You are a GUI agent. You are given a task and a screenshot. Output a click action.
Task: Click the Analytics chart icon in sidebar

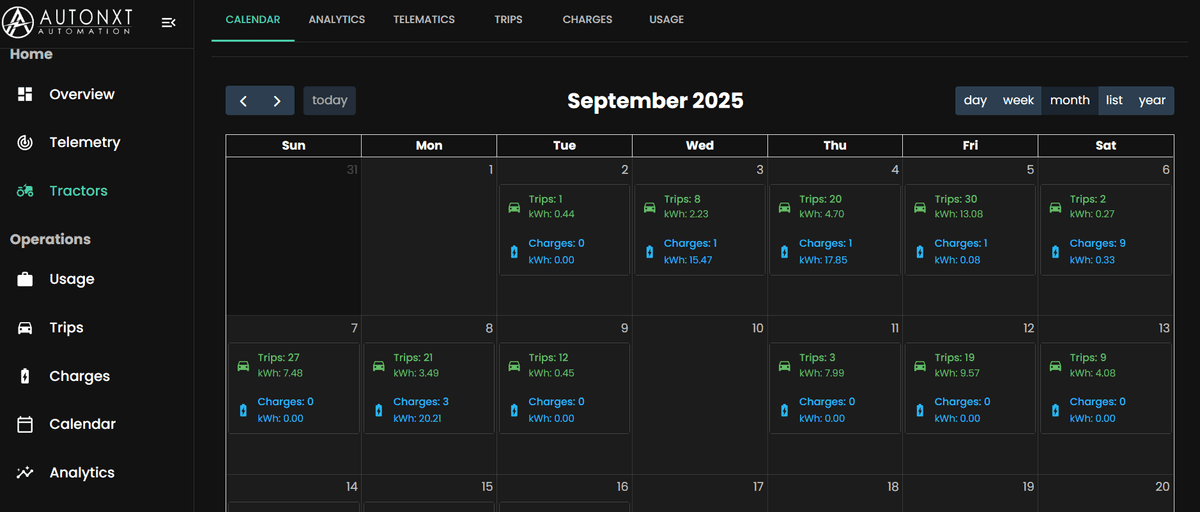click(26, 473)
